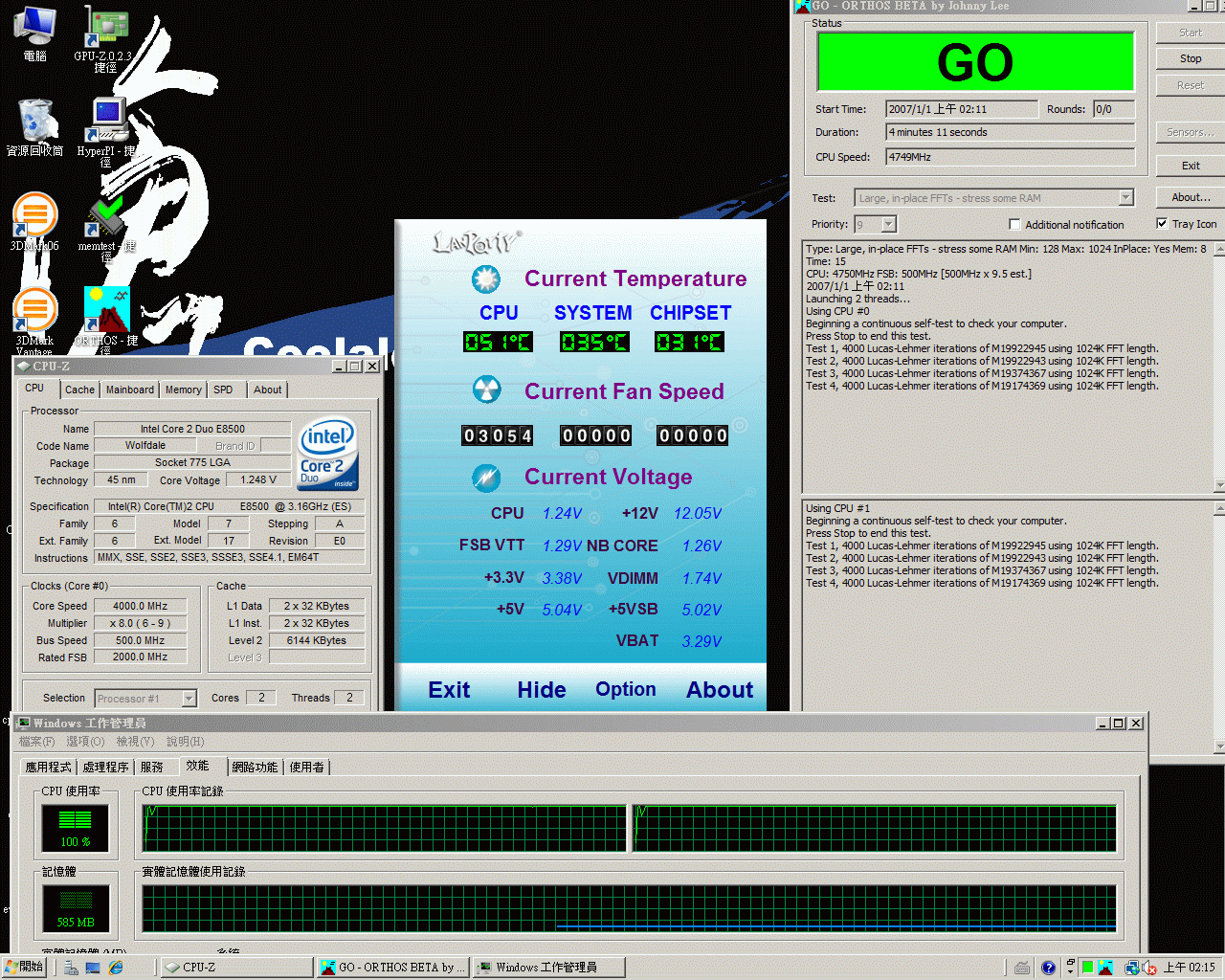
Task: Click the help question mark tray icon
Action: (x=1048, y=968)
